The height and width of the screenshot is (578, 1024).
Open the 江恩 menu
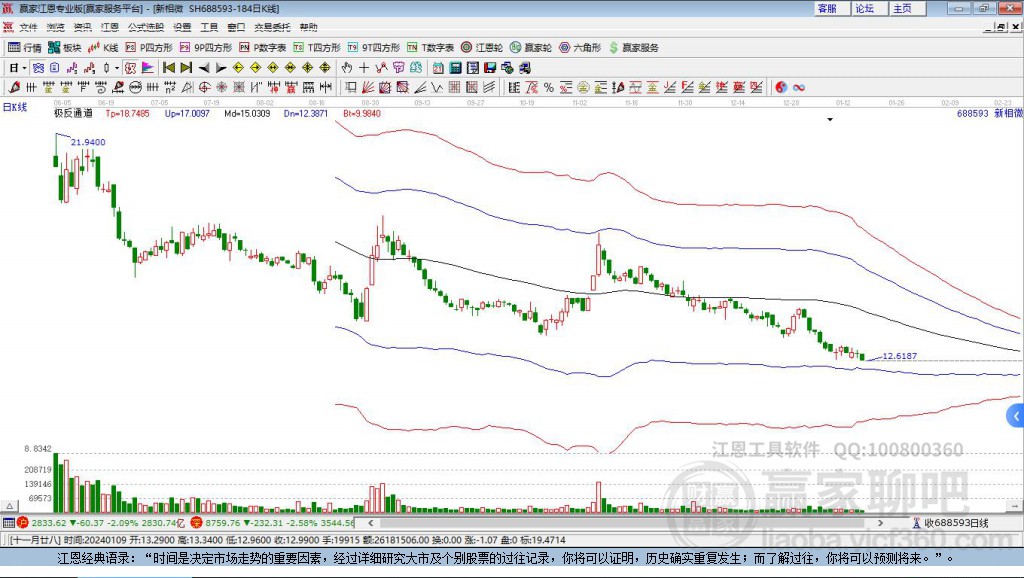point(110,27)
